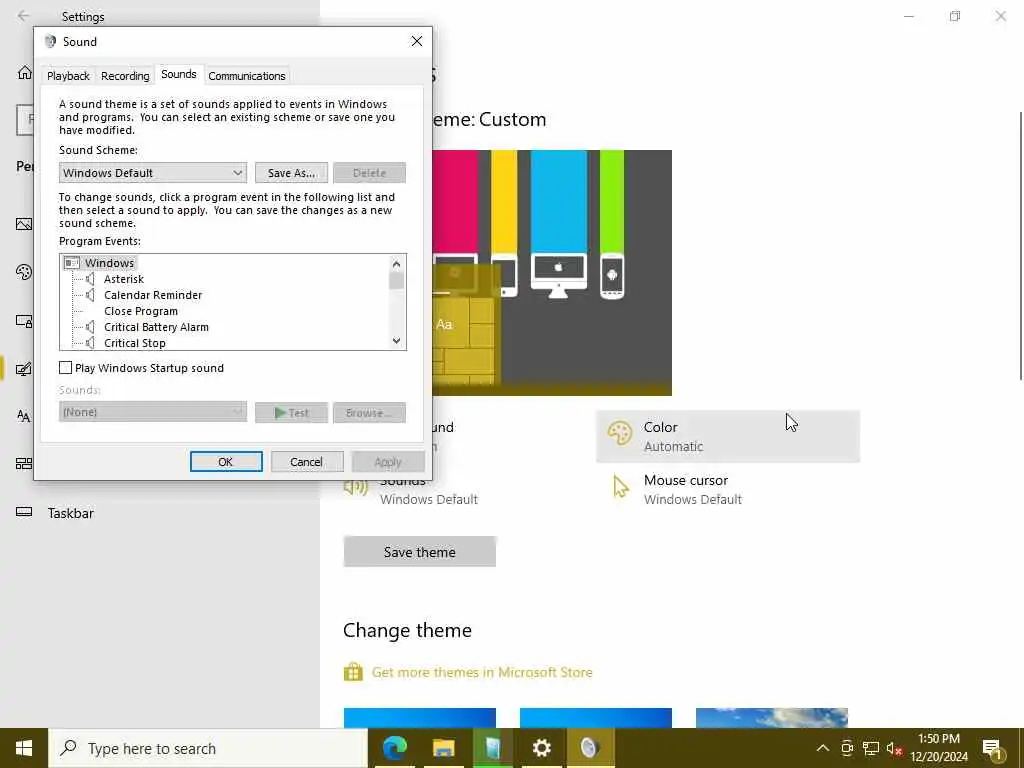
Task: Open the Recording tab
Action: click(x=125, y=76)
